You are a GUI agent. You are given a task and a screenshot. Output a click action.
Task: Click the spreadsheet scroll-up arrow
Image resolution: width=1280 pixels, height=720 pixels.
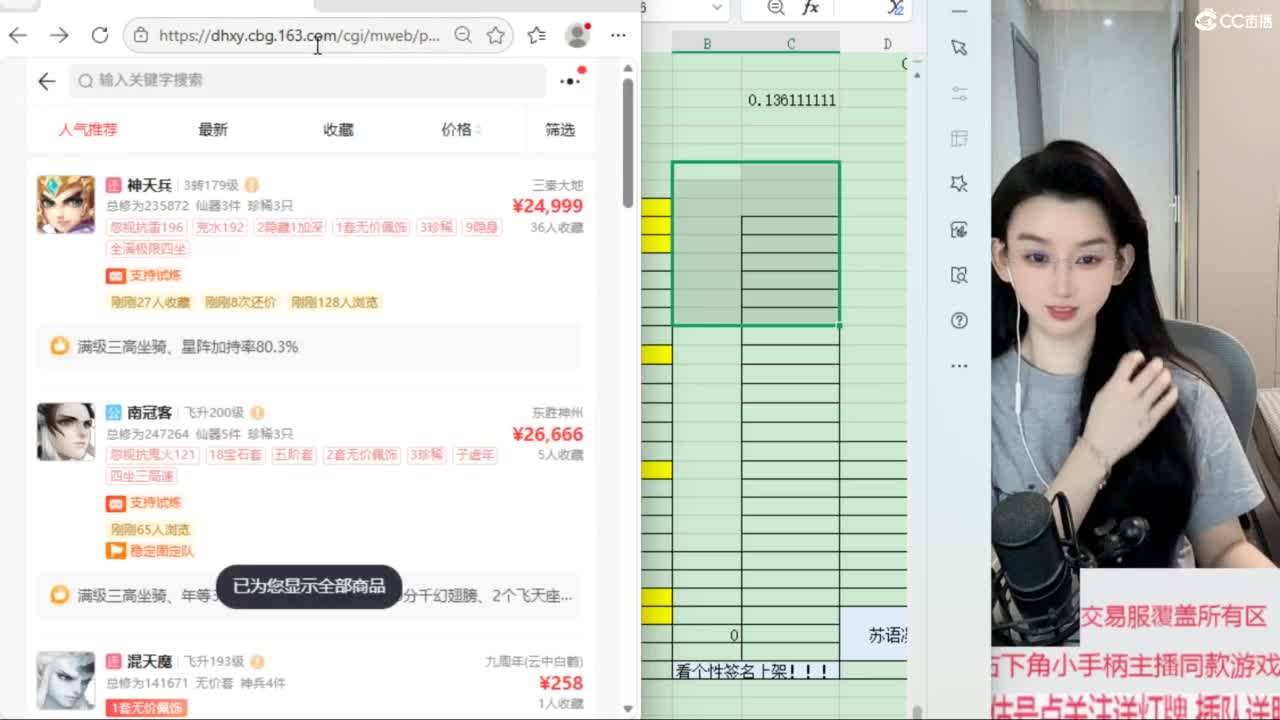point(917,74)
